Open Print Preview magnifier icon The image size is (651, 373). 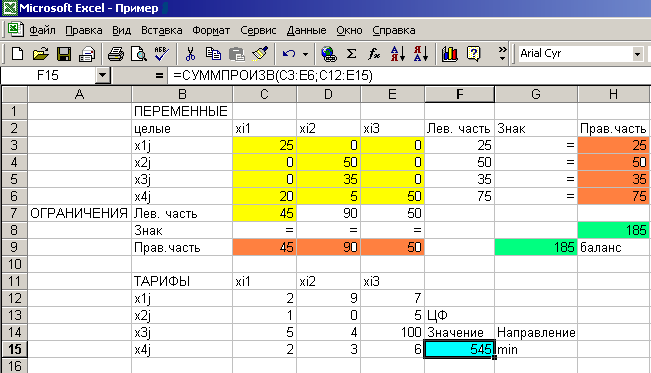(x=139, y=54)
